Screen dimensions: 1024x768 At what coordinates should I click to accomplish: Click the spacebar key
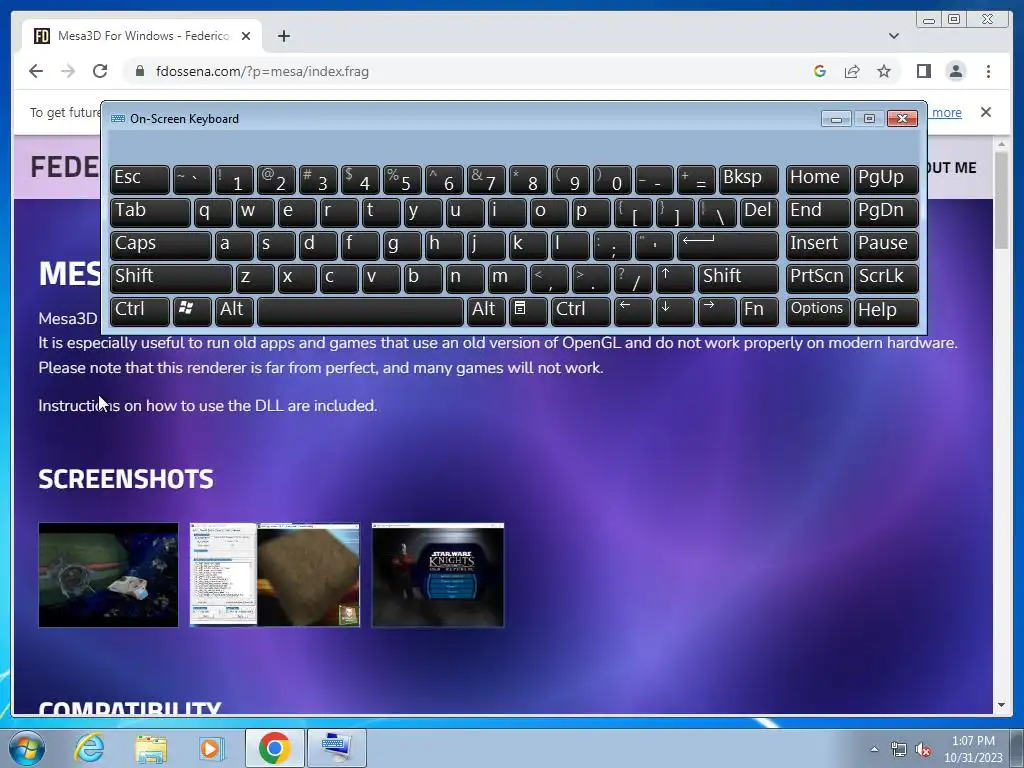360,310
